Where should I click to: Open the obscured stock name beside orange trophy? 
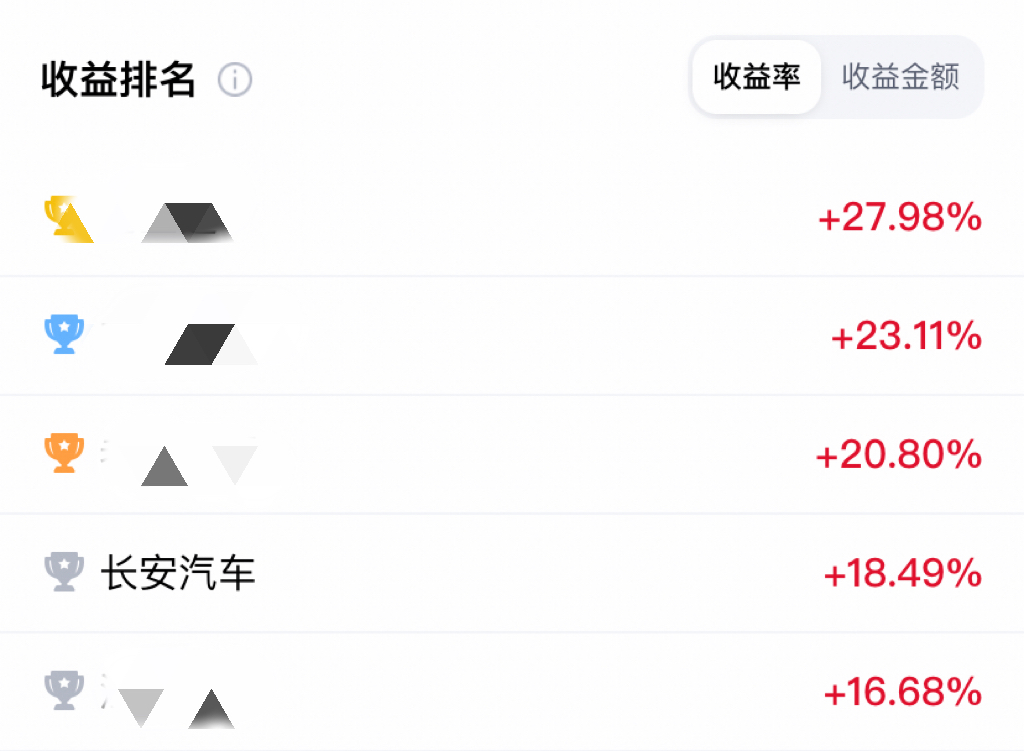(180, 457)
